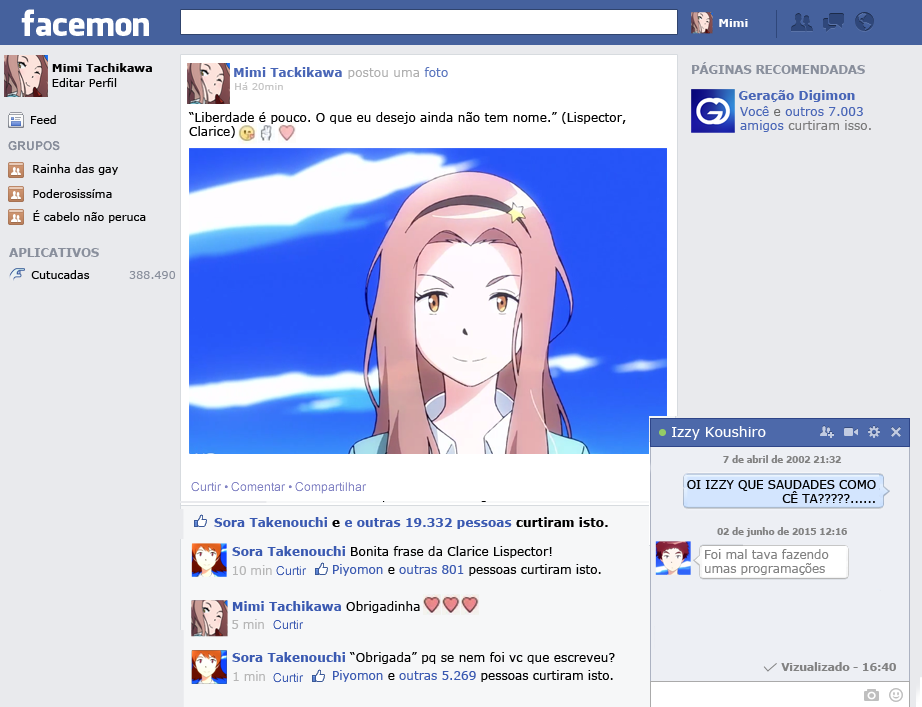Open 'outras 5.269' likers link
This screenshot has height=707, width=922.
(437, 676)
